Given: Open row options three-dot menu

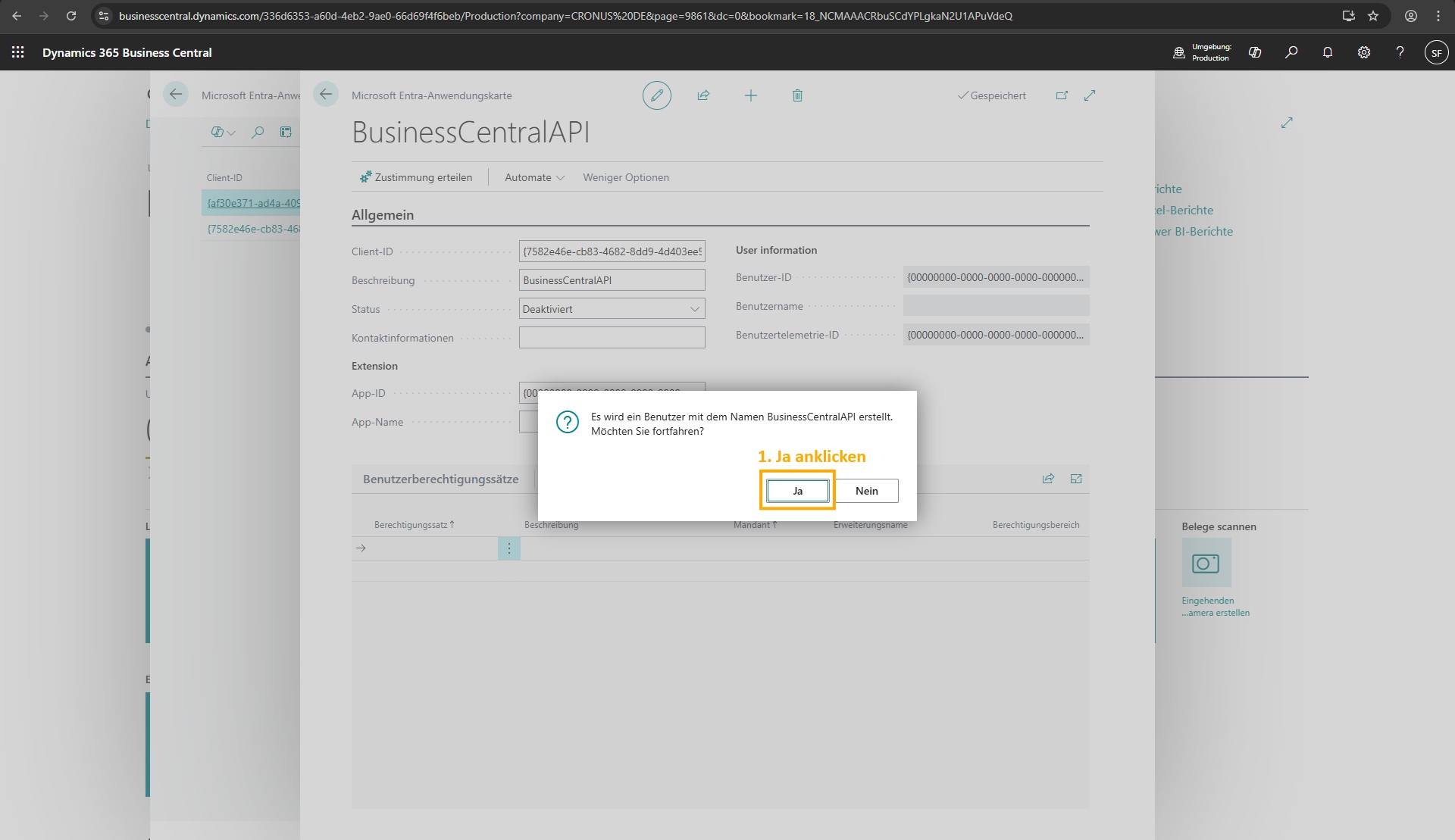Looking at the screenshot, I should 509,548.
